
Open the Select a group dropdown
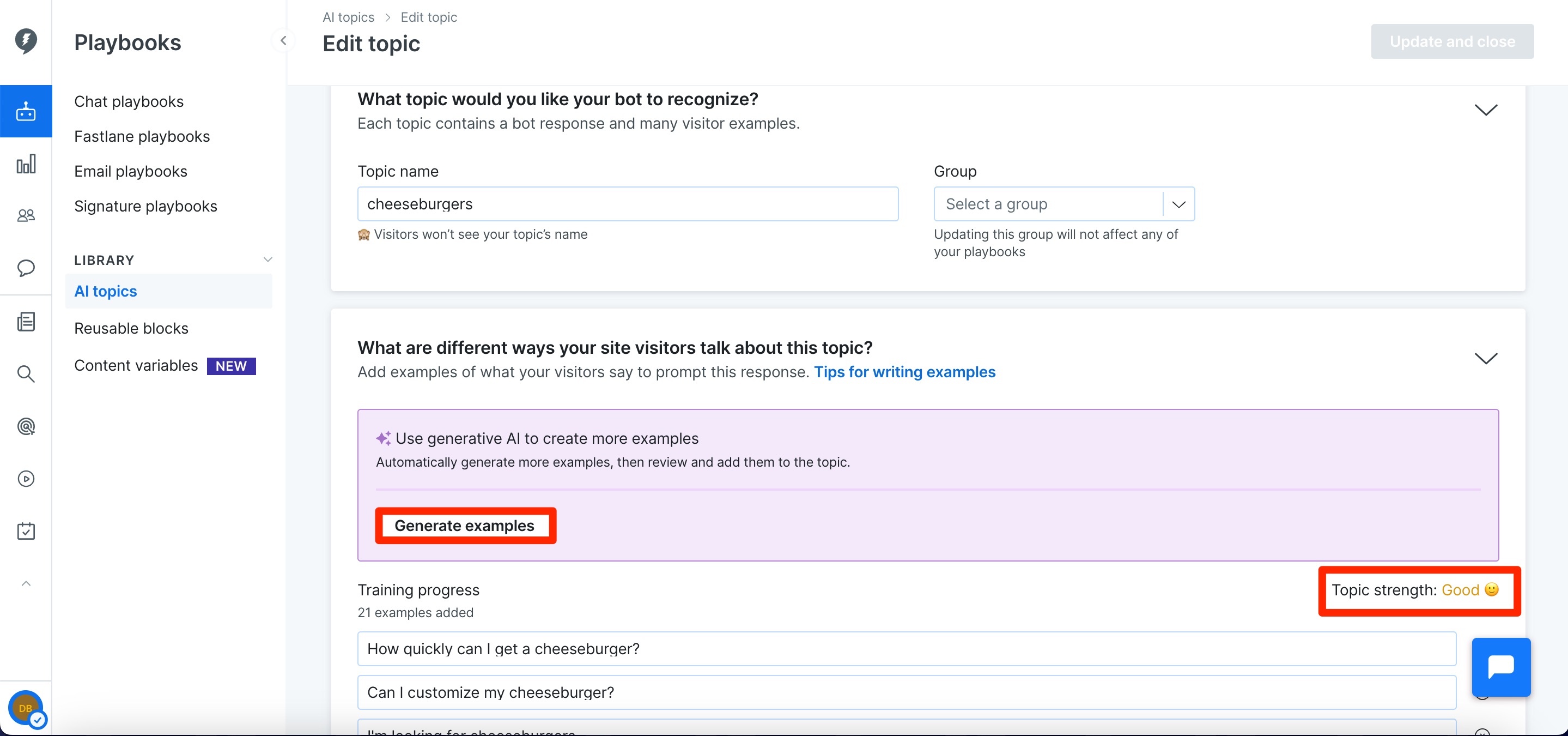[1063, 204]
